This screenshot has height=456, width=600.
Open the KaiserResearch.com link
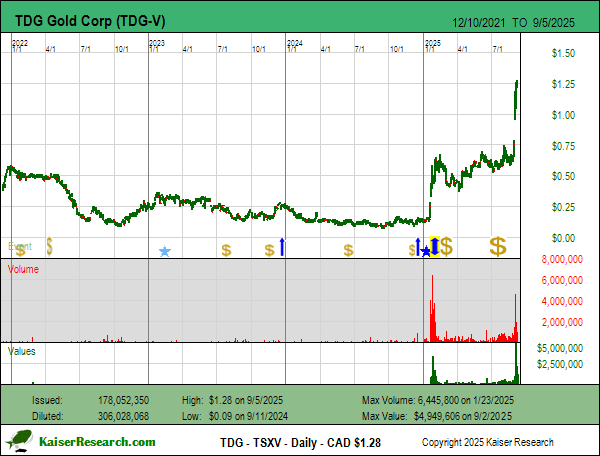[x=97, y=442]
